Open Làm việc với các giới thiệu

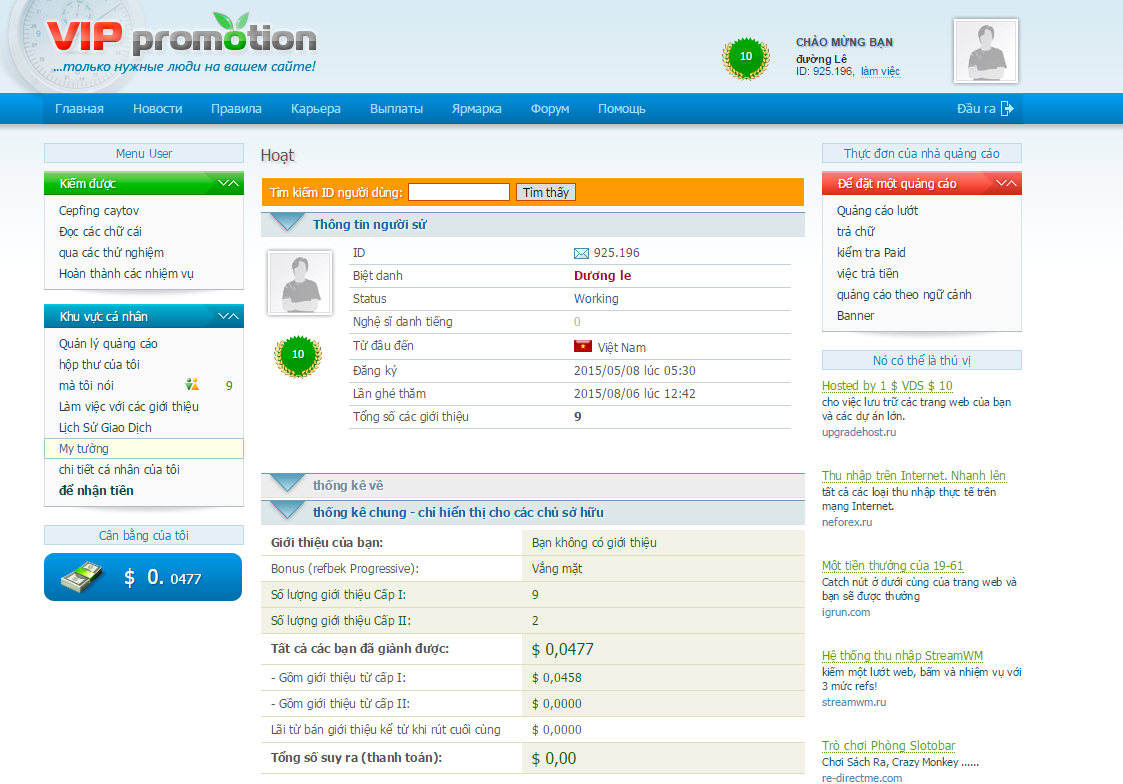tap(129, 407)
